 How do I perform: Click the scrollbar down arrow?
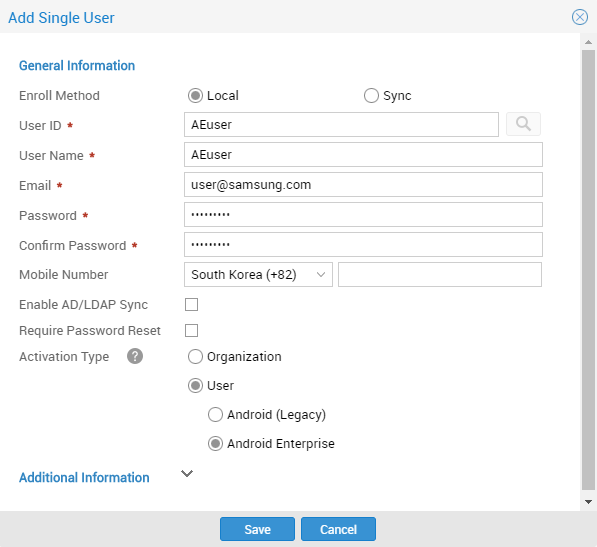[x=588, y=502]
